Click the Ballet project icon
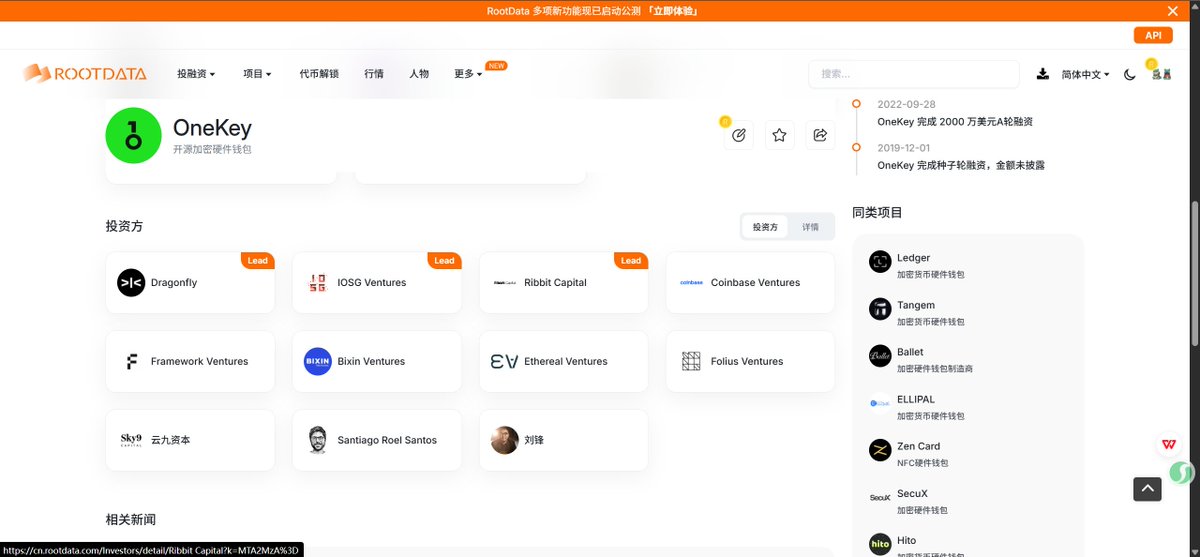This screenshot has height=557, width=1200. pyautogui.click(x=880, y=355)
